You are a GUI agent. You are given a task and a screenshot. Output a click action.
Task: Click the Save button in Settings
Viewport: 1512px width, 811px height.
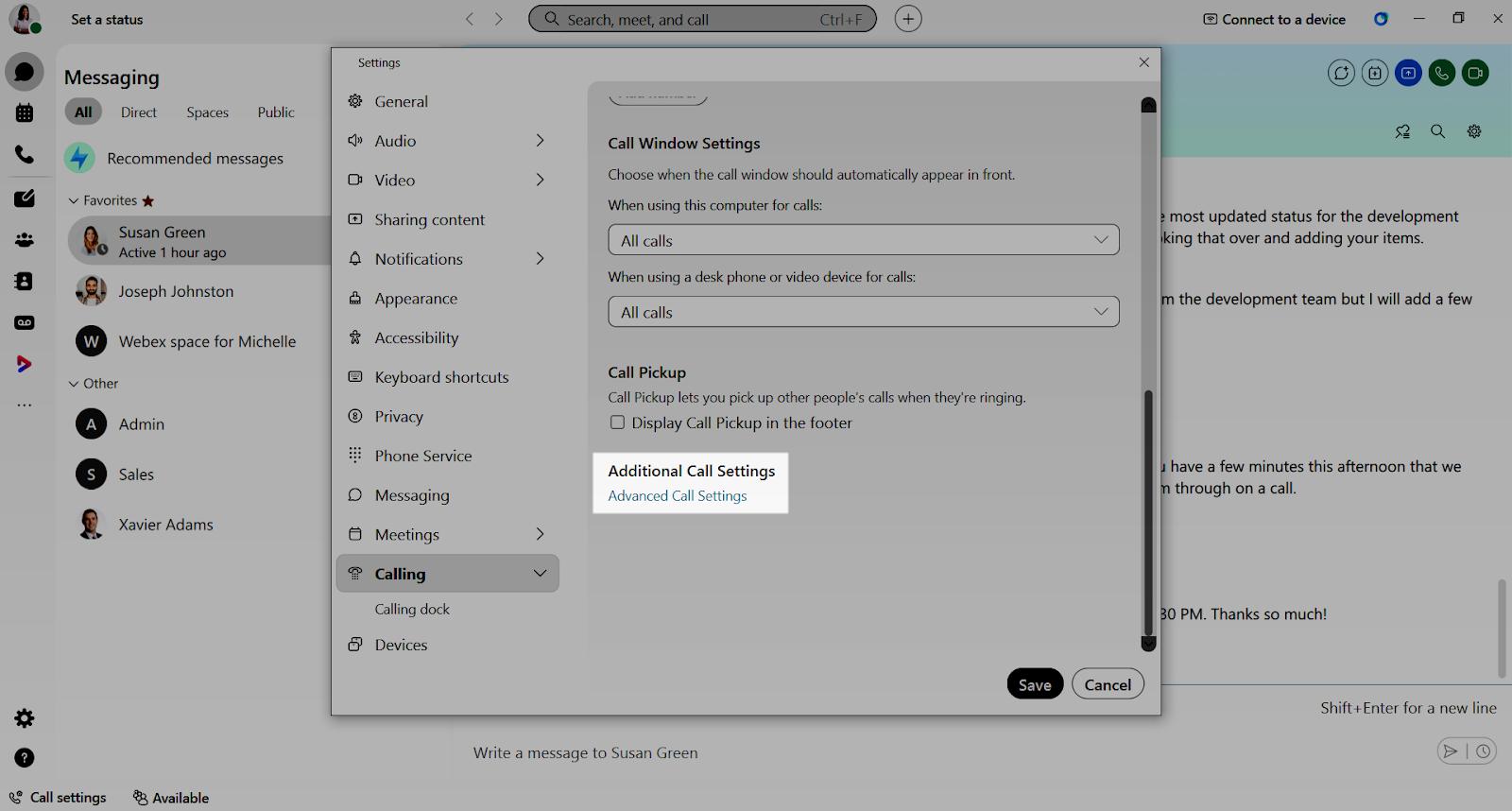pyautogui.click(x=1035, y=684)
